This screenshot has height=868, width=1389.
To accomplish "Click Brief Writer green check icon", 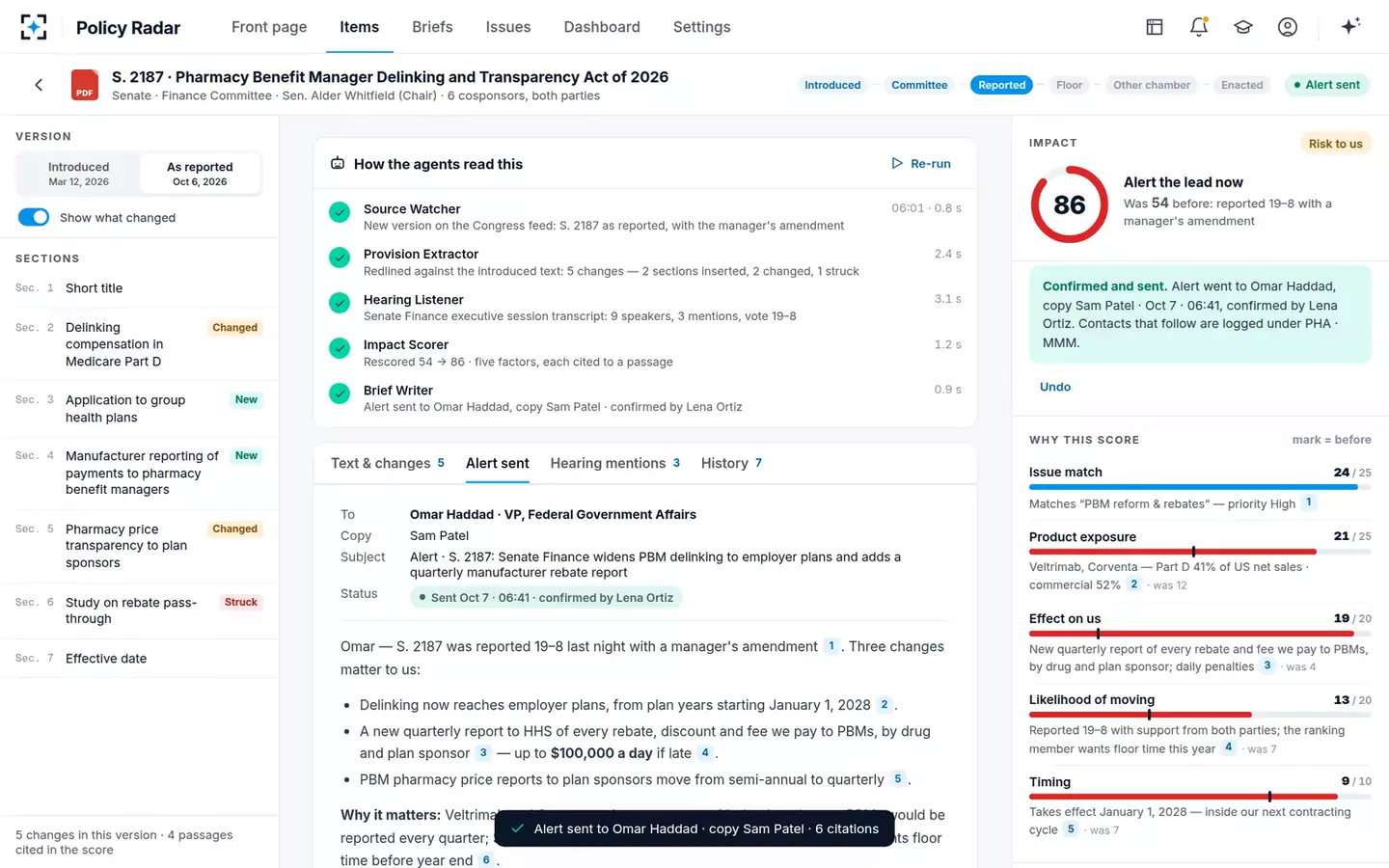I will tap(340, 393).
